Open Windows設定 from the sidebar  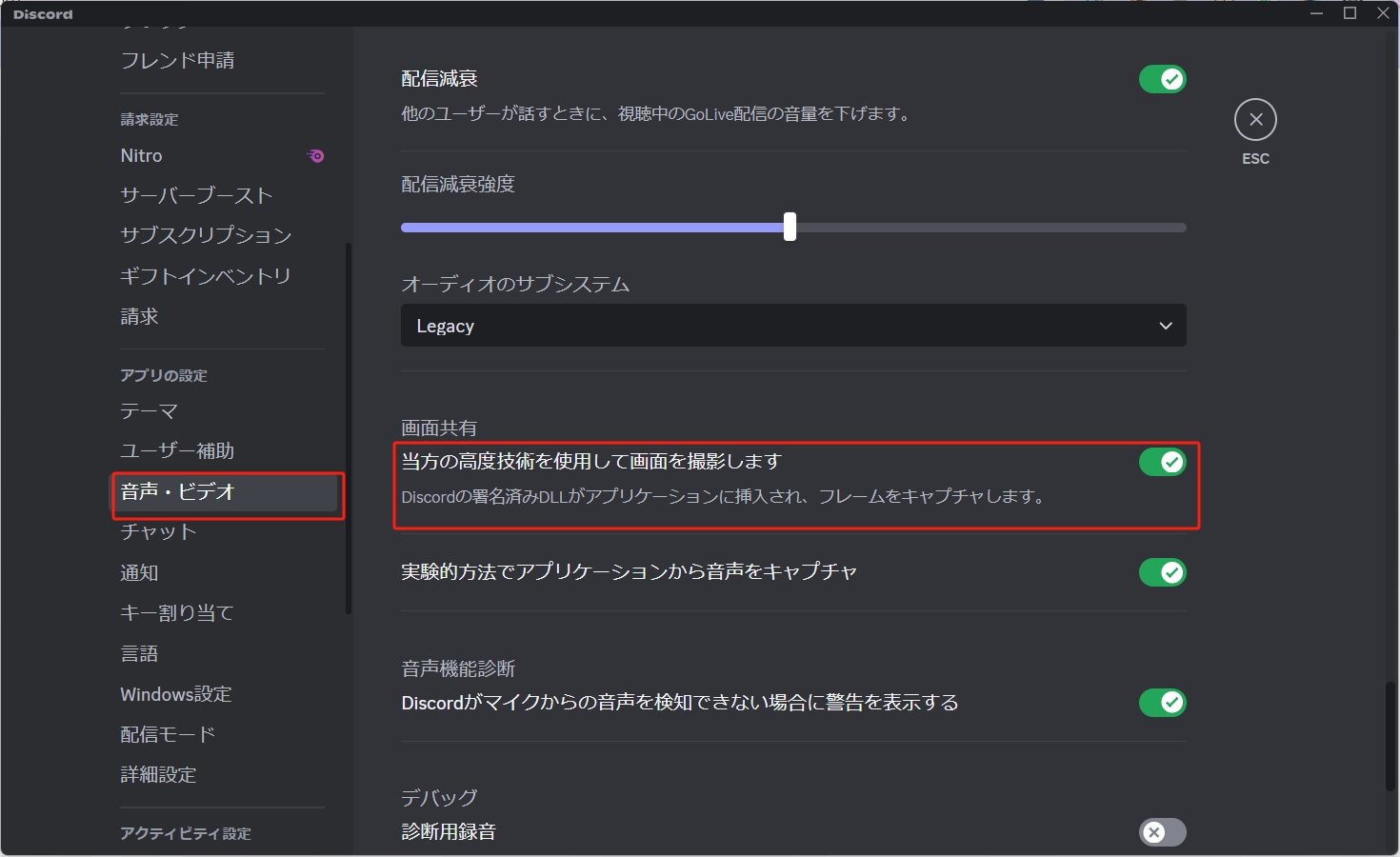tap(175, 694)
